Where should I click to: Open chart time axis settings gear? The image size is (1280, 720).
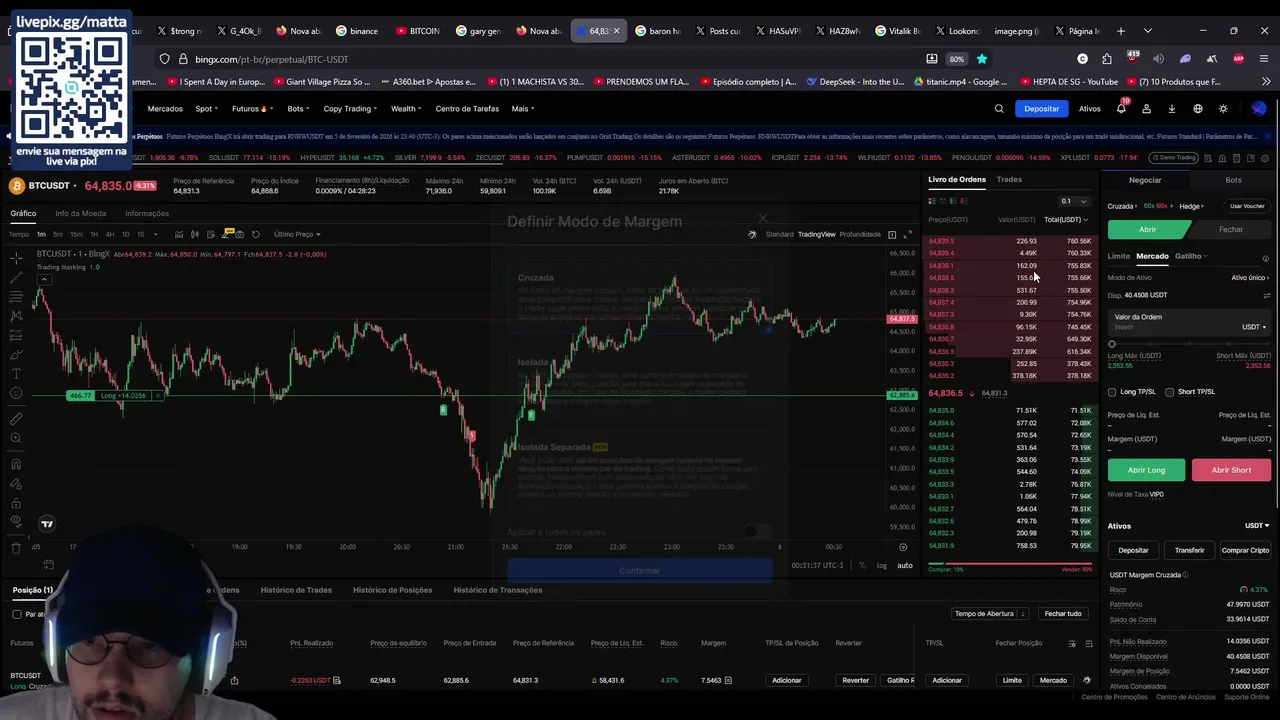pyautogui.click(x=903, y=547)
